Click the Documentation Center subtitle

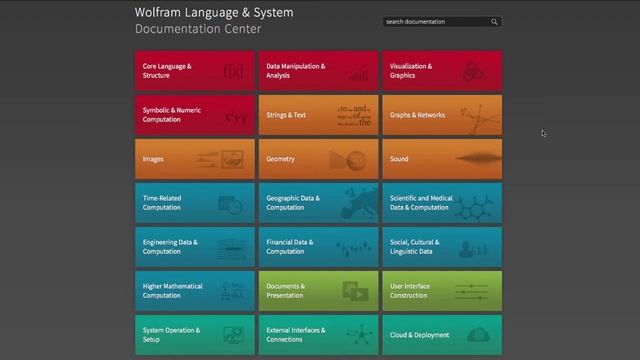(198, 29)
